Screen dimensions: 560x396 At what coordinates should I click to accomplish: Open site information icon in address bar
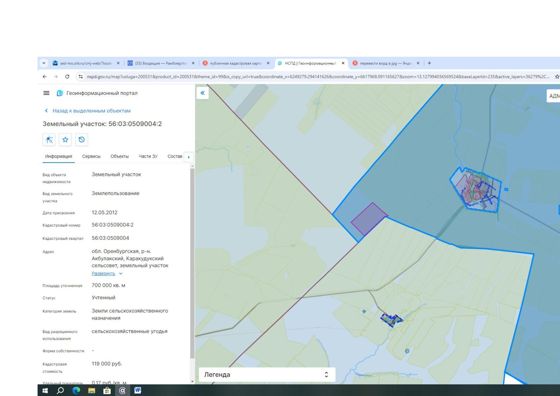point(81,76)
